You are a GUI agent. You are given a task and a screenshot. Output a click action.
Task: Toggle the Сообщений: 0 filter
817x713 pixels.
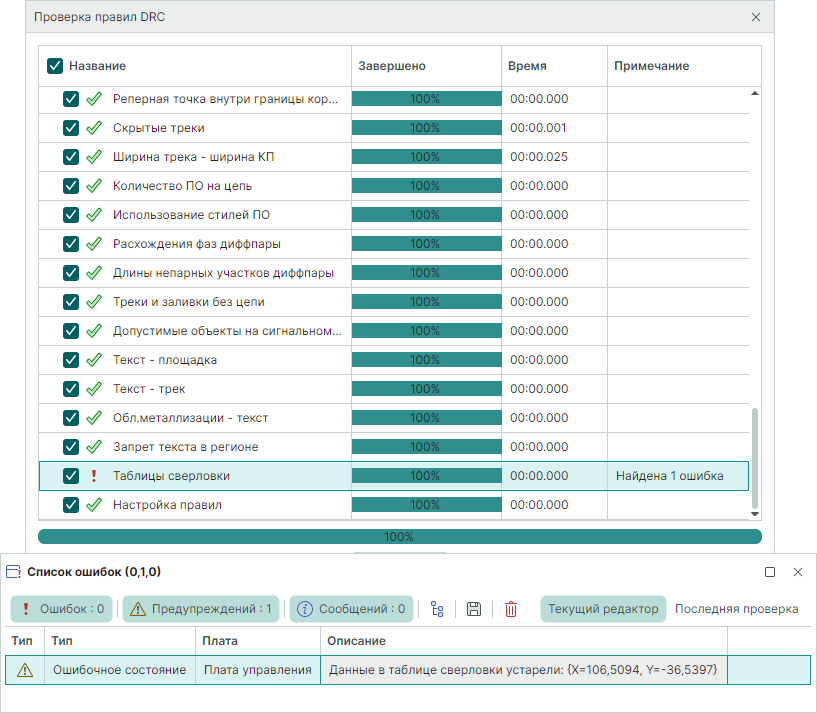click(351, 609)
